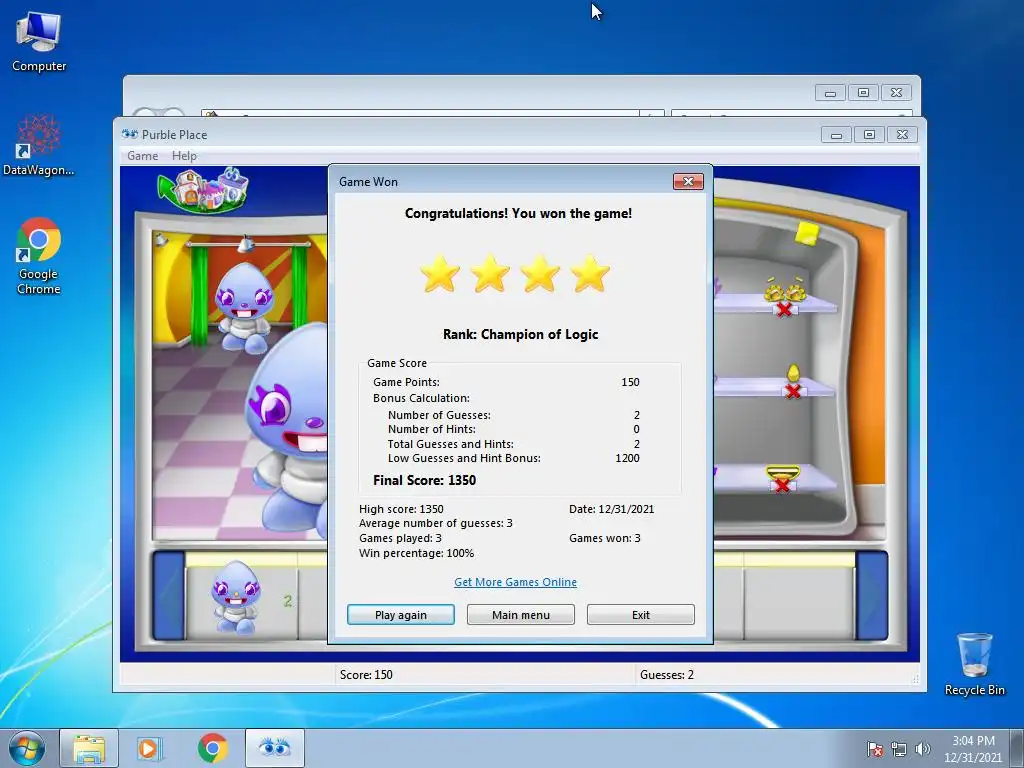
Task: Click the Main menu button
Action: (x=520, y=615)
